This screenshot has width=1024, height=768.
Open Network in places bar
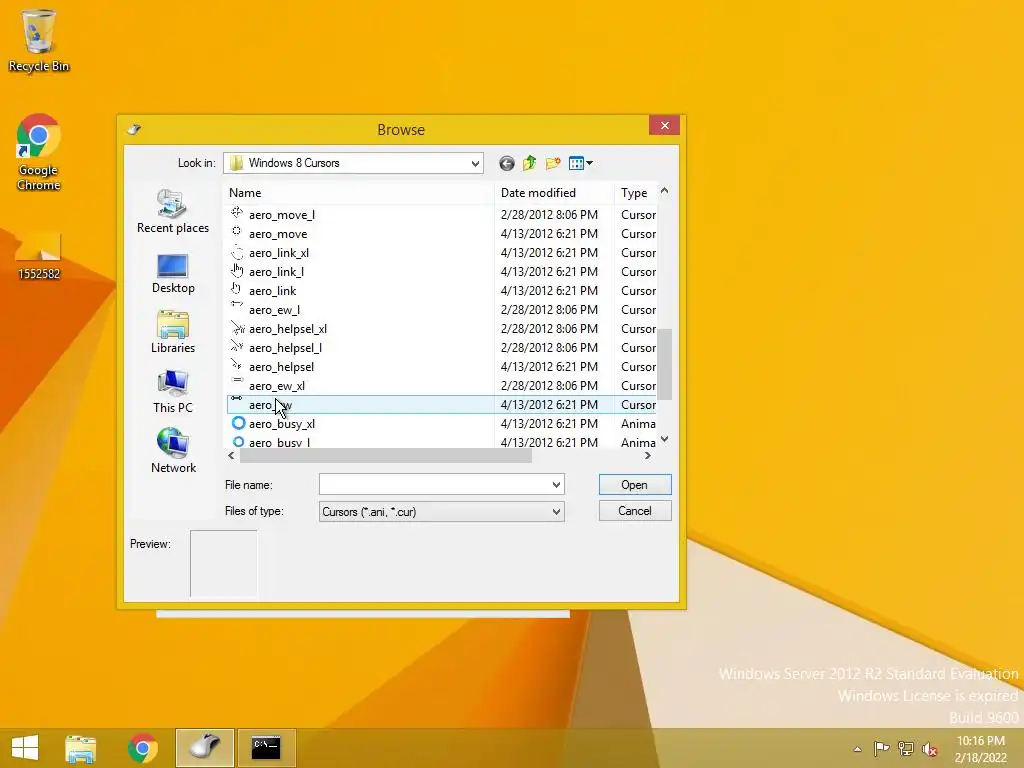coord(173,451)
